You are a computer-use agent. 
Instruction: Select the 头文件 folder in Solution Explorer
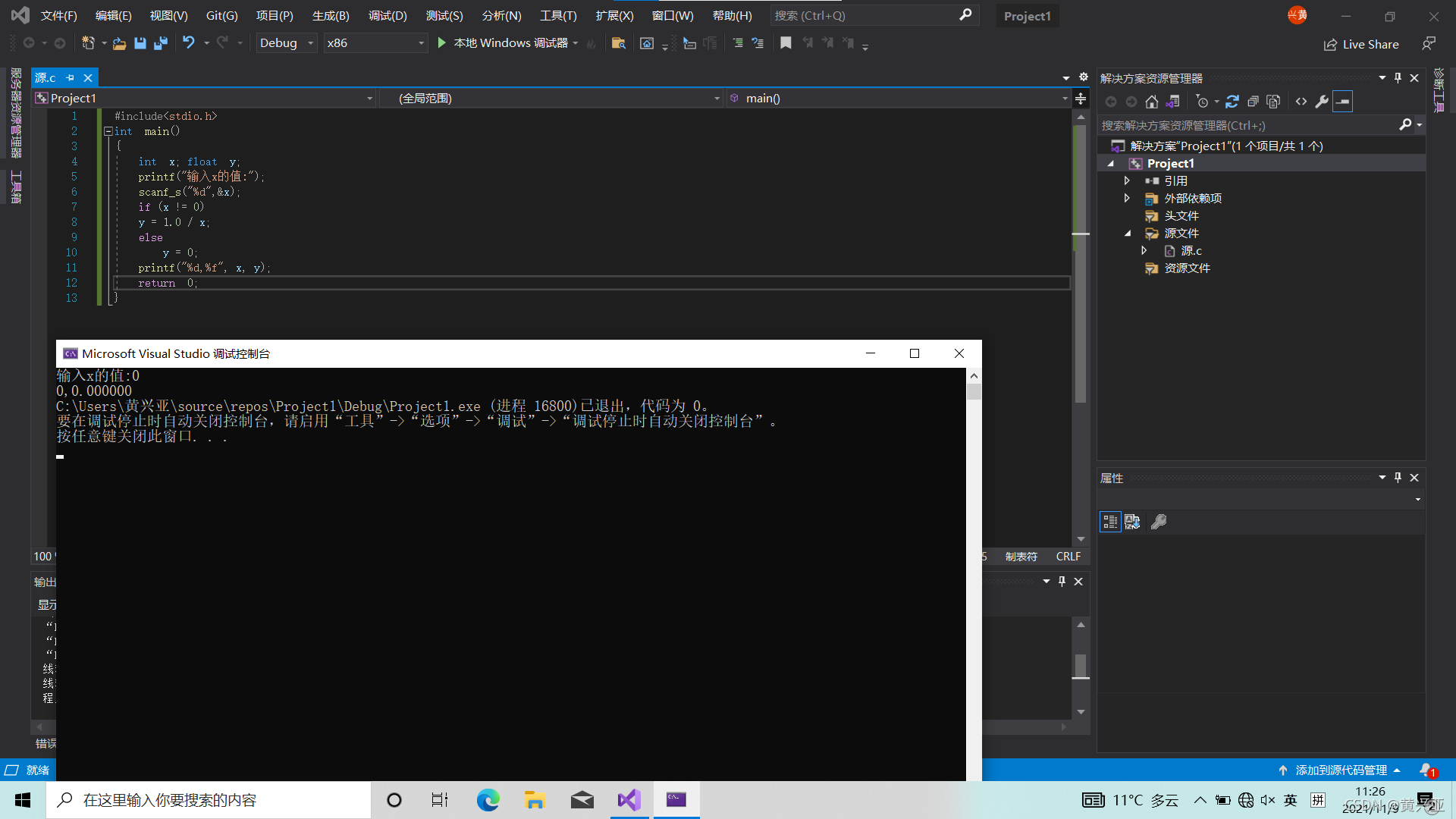pos(1181,216)
